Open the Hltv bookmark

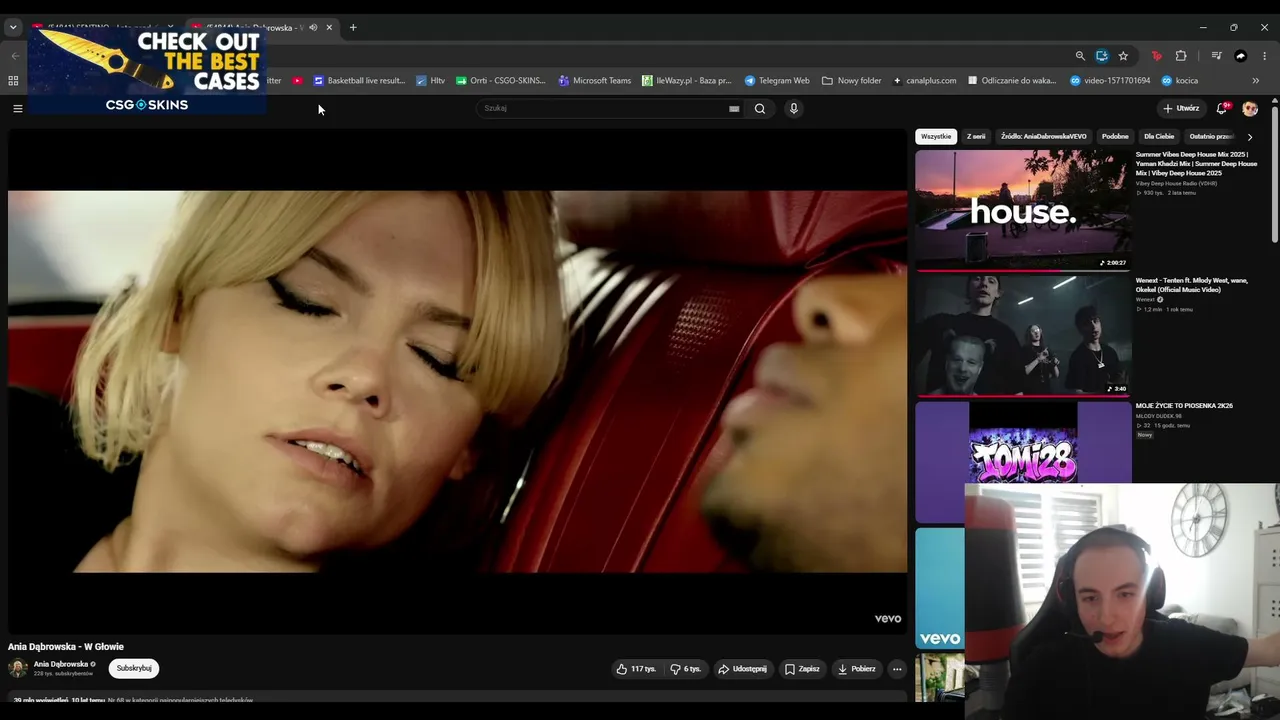coord(431,81)
